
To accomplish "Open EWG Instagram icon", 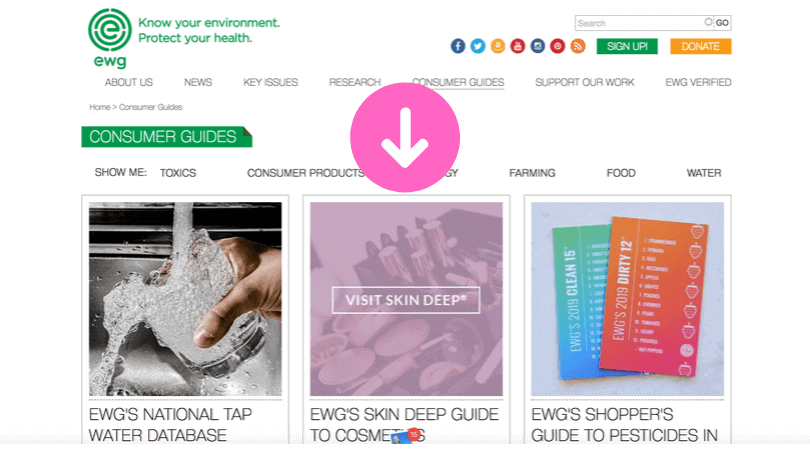I will 538,46.
